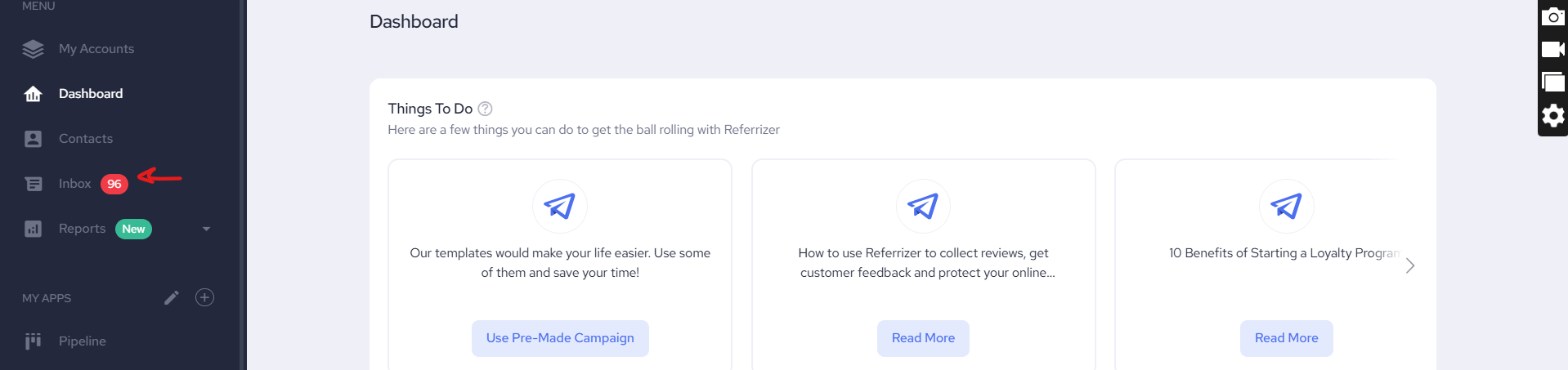Open Inbox from the sidebar menu
The width and height of the screenshot is (1568, 370).
(74, 184)
